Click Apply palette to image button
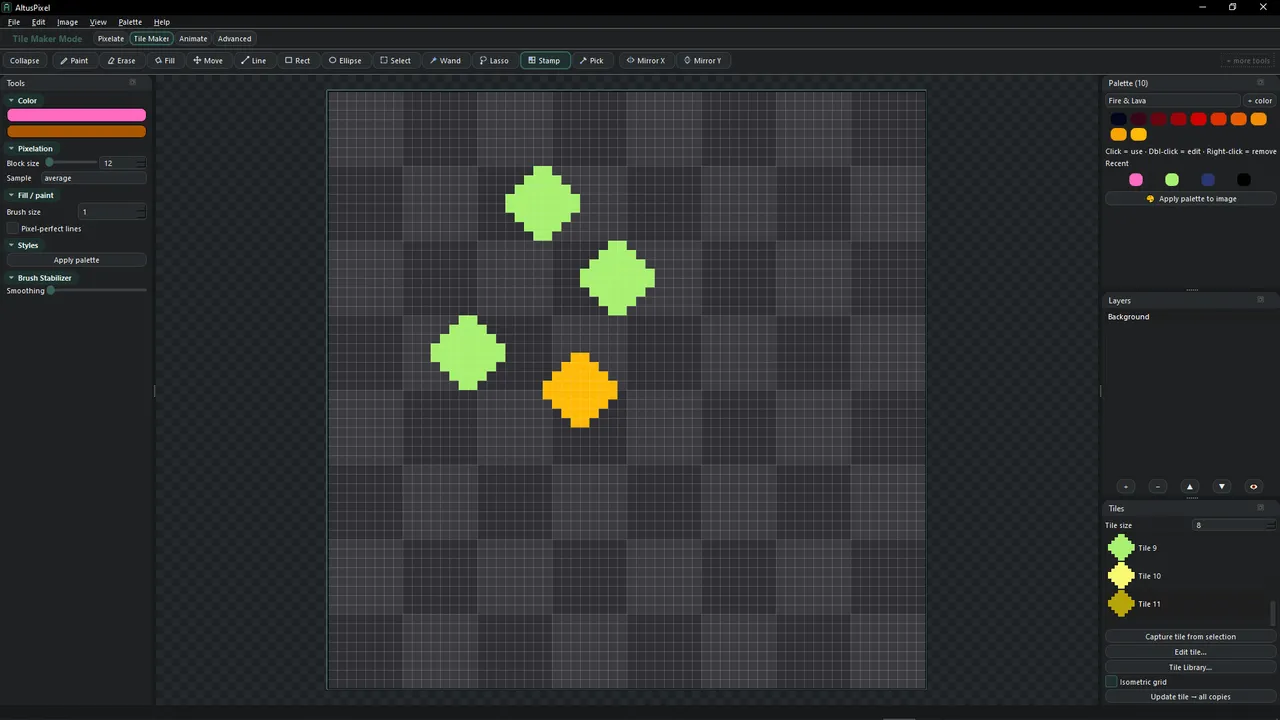1280x720 pixels. coord(1191,199)
